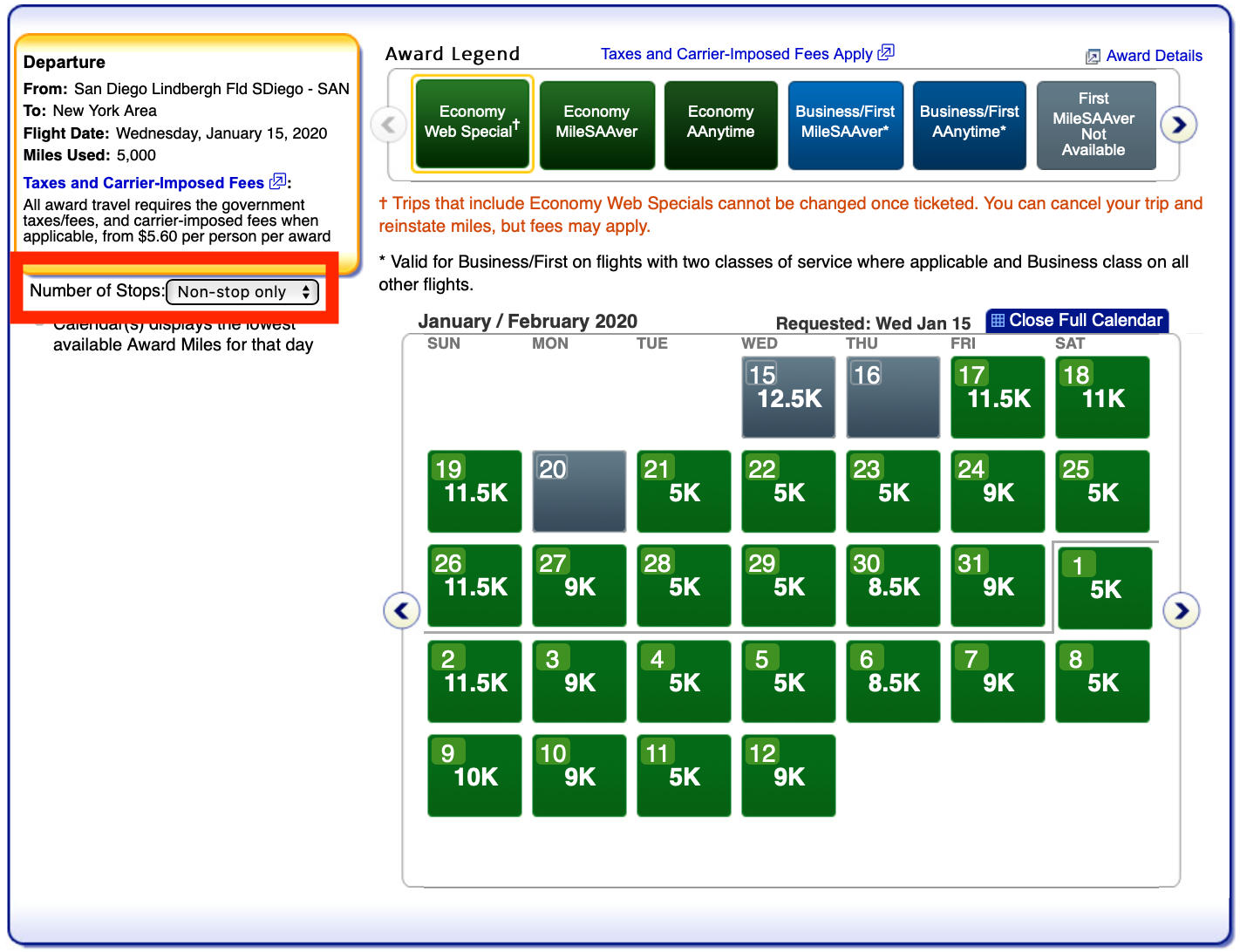Image resolution: width=1240 pixels, height=952 pixels.
Task: Open the Award Details link
Action: [x=1153, y=56]
